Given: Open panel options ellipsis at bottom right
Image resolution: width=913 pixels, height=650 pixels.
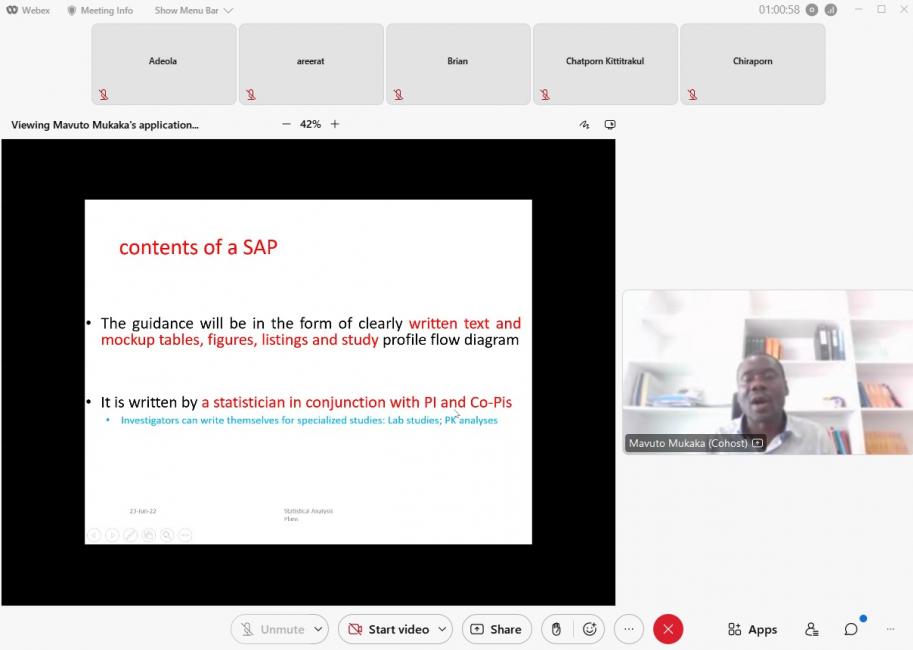Looking at the screenshot, I should click(x=890, y=629).
